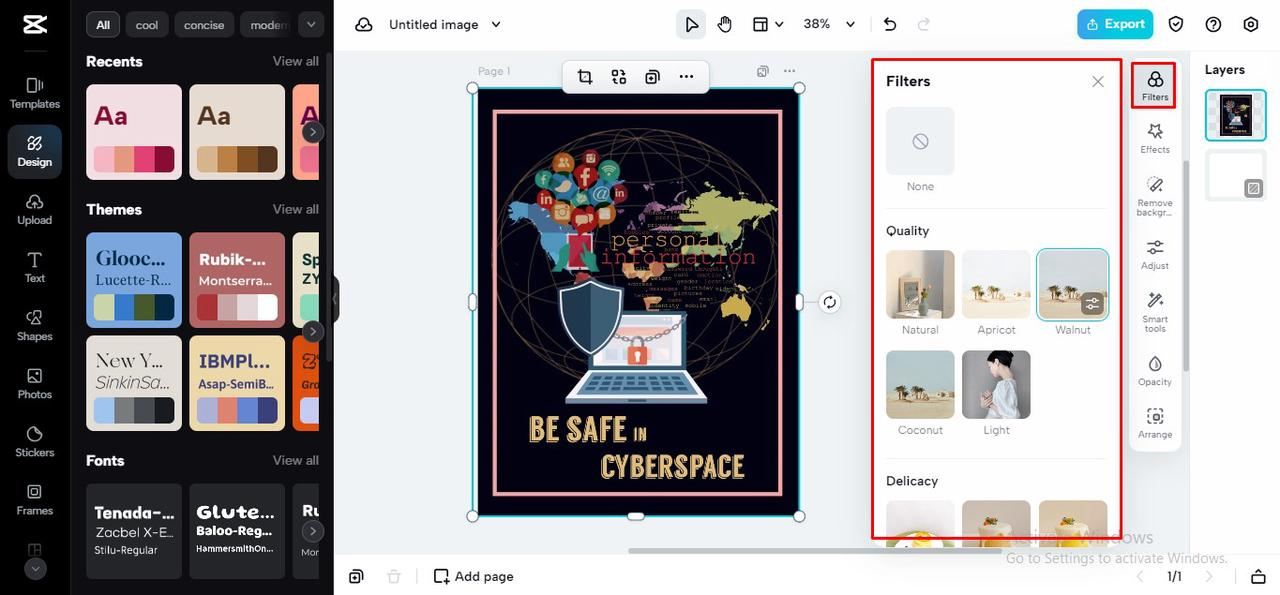Click the CapCut logo icon
Image resolution: width=1280 pixels, height=595 pixels.
pyautogui.click(x=35, y=24)
